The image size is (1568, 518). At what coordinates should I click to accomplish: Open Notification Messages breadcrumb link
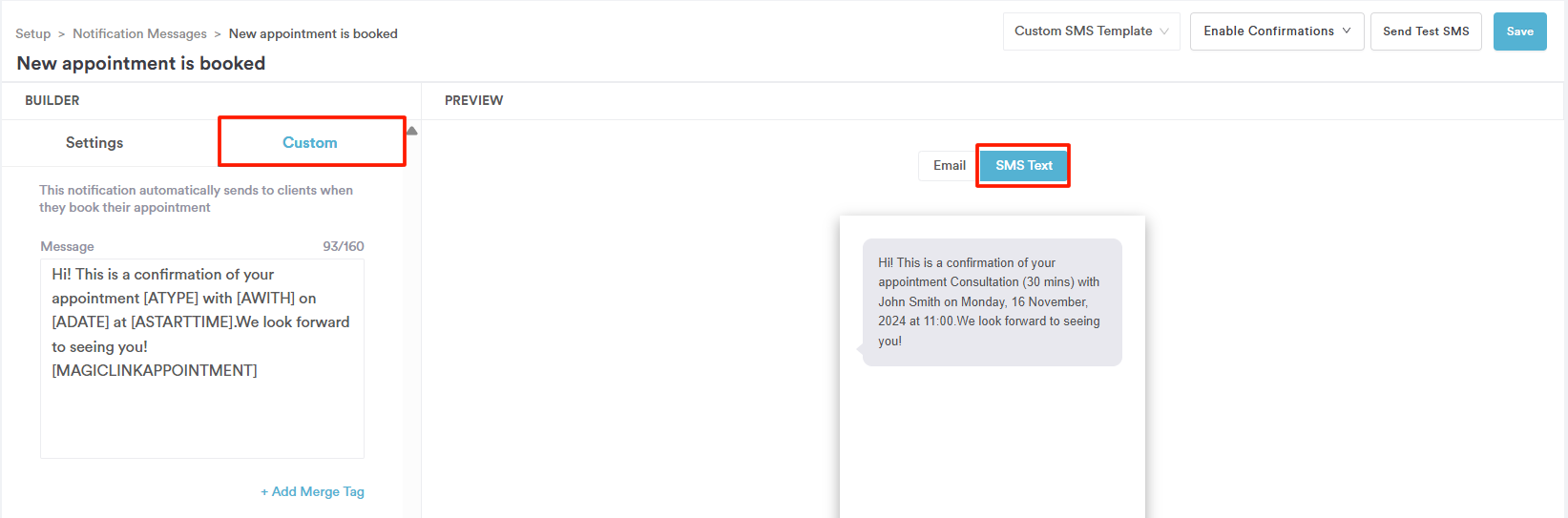click(x=139, y=33)
